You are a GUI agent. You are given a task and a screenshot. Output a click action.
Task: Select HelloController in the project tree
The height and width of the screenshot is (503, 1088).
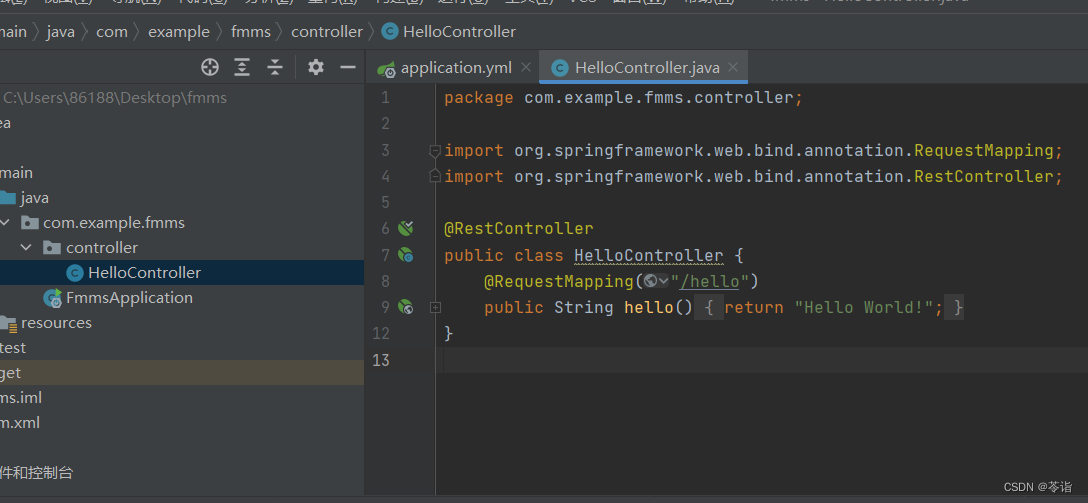[144, 273]
